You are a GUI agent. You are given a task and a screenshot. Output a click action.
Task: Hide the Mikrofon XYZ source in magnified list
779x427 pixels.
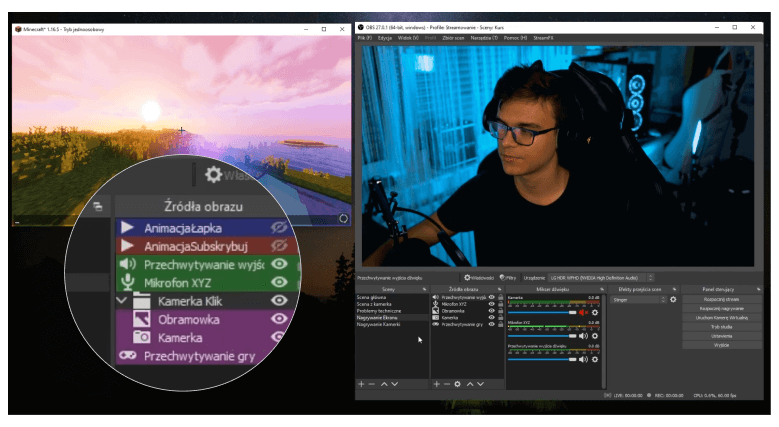[x=280, y=283]
